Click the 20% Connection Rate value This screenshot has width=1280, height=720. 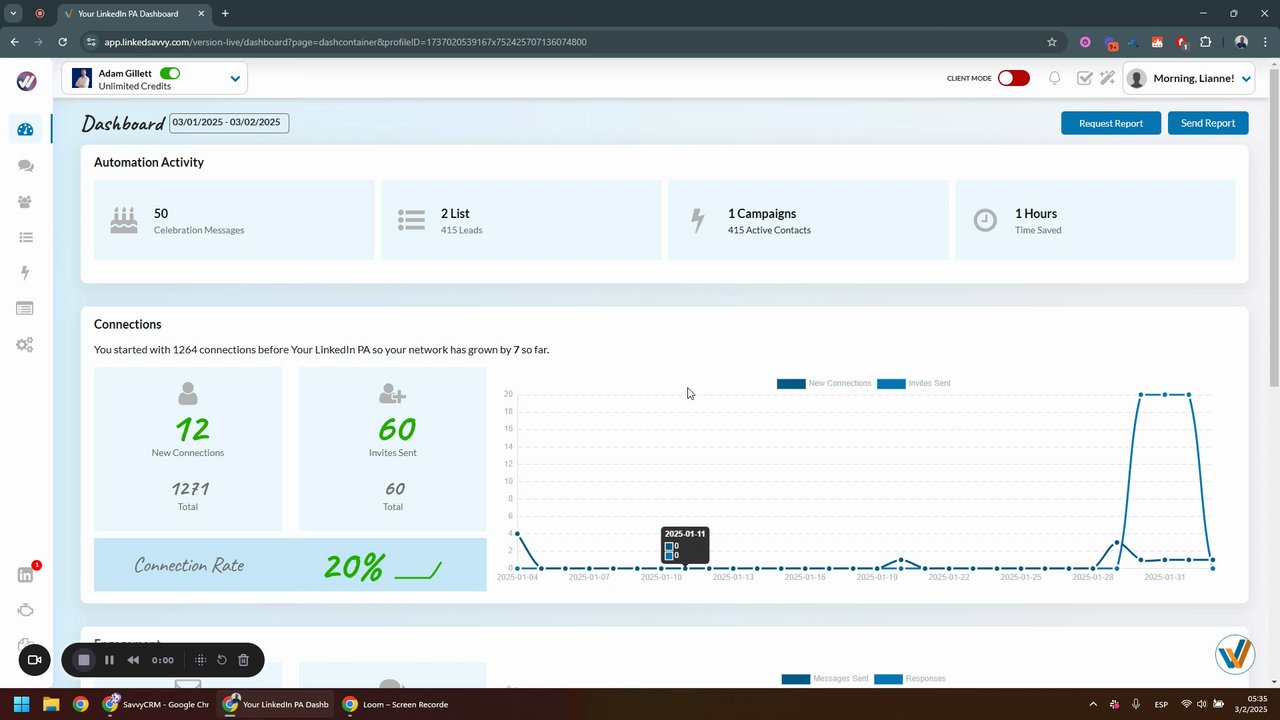tap(354, 567)
